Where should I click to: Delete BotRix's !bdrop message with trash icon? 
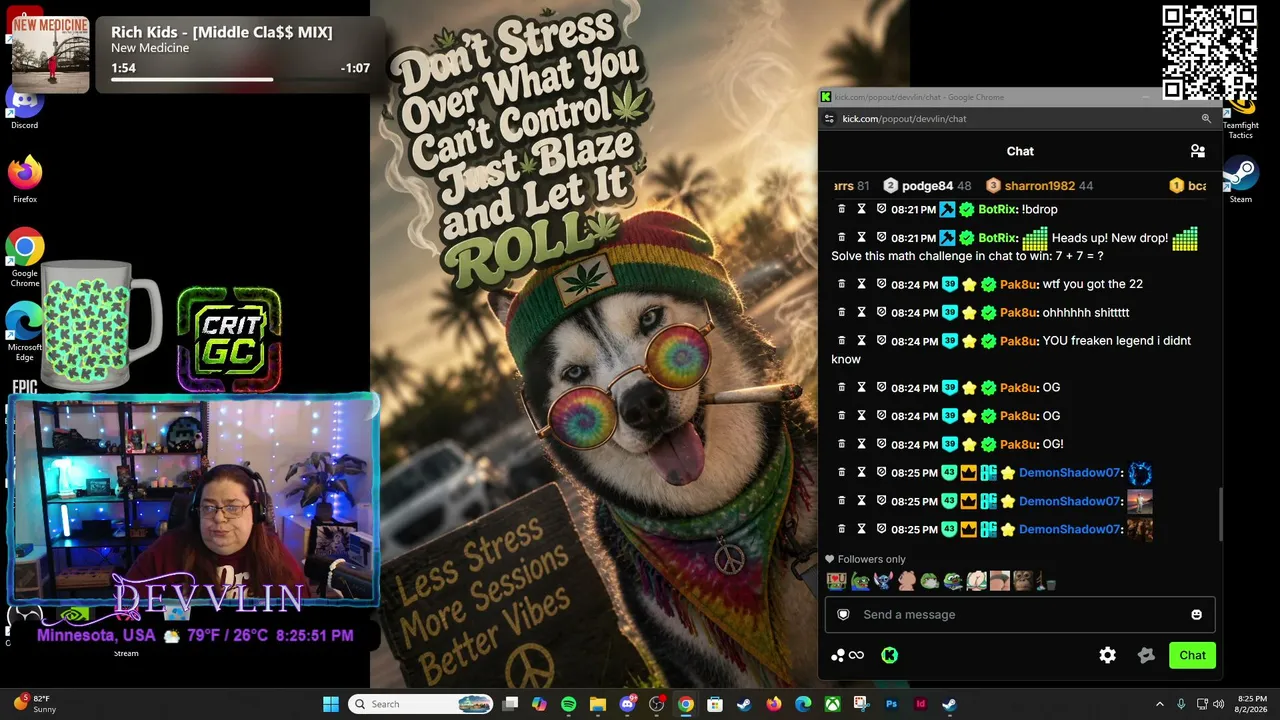tap(841, 209)
